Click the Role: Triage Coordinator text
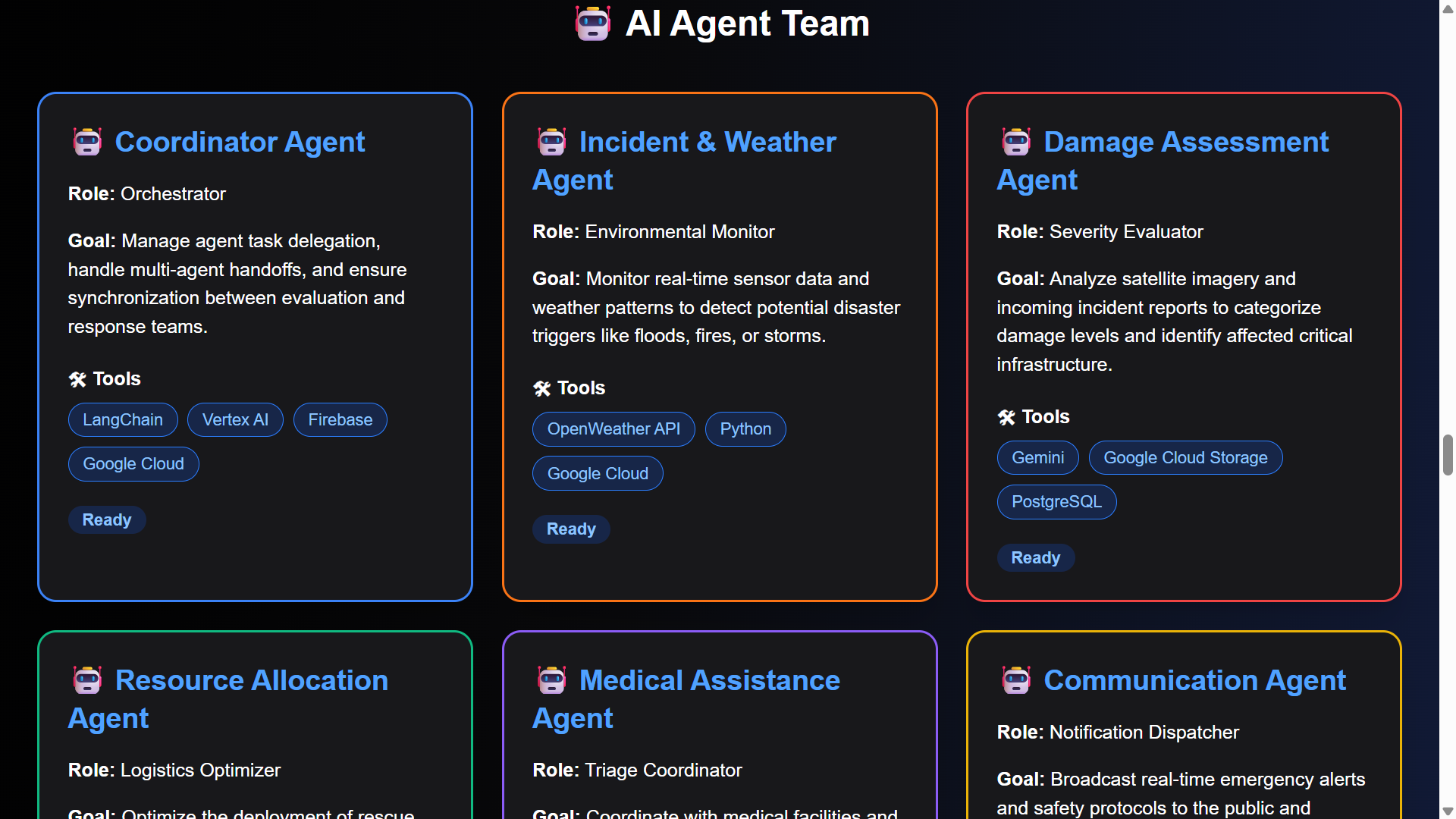Viewport: 1456px width, 819px height. pos(637,770)
